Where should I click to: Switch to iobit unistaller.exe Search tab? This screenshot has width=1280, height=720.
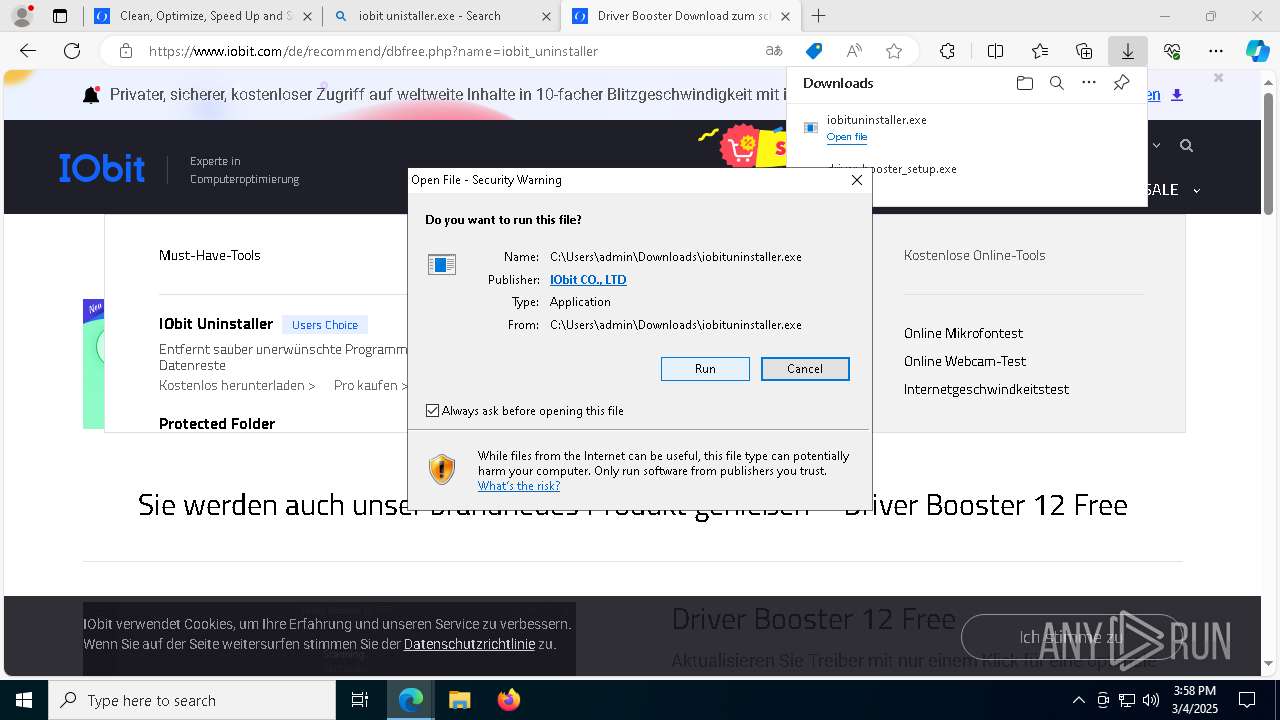pyautogui.click(x=441, y=16)
